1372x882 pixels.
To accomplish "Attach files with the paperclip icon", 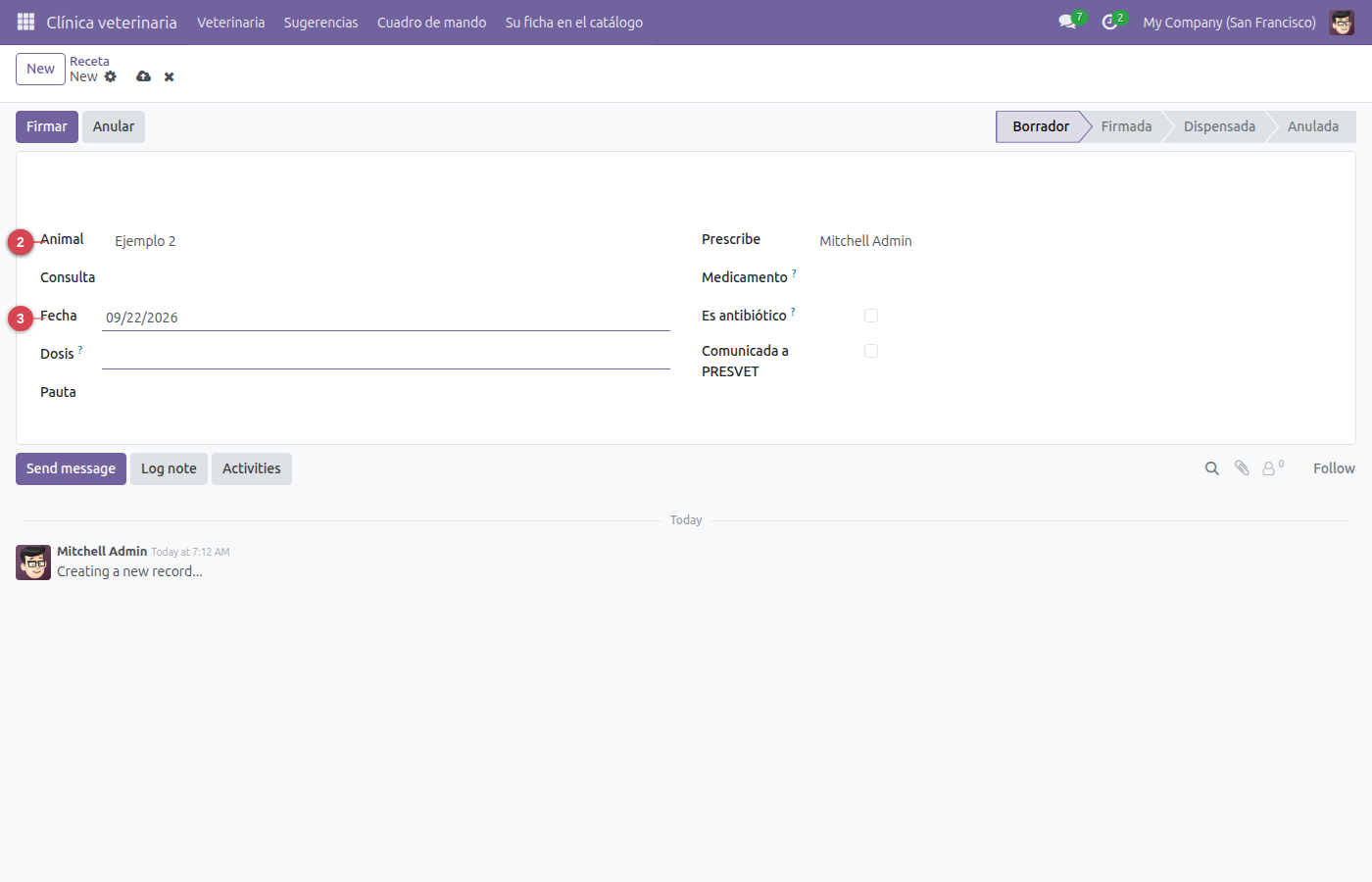I will click(x=1242, y=468).
